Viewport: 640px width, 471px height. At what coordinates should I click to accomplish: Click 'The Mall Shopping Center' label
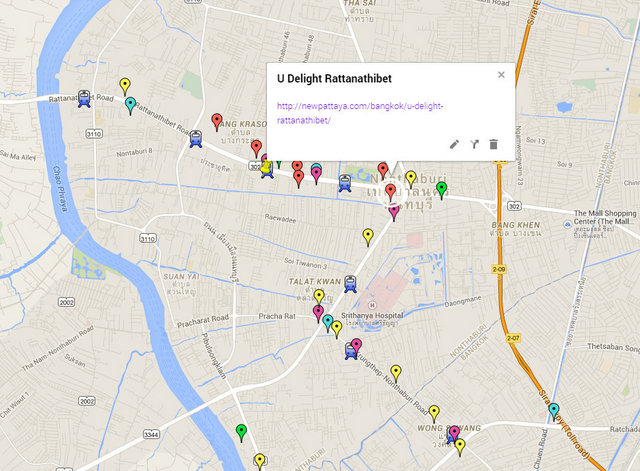(x=605, y=217)
